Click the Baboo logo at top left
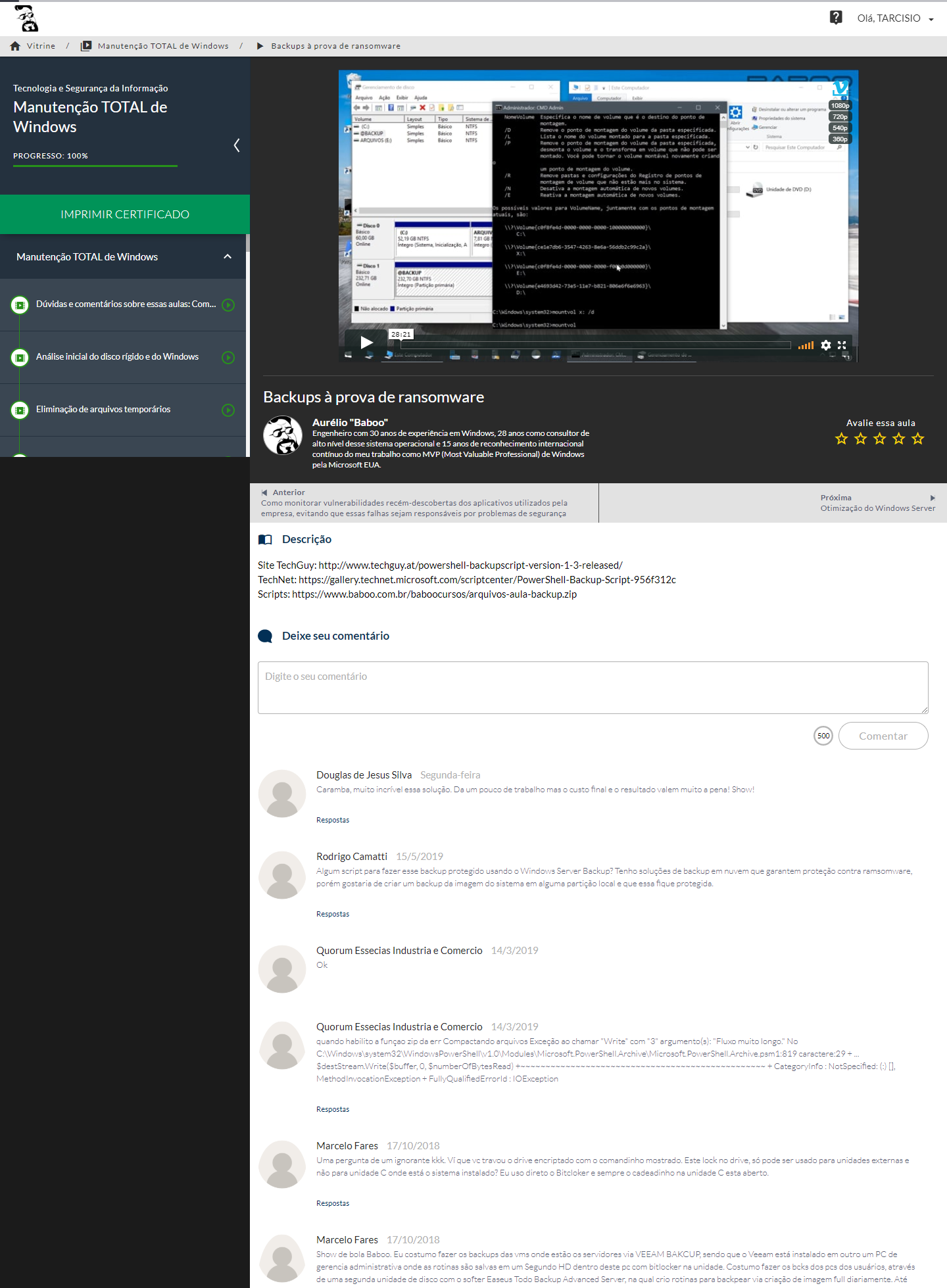 pyautogui.click(x=27, y=18)
